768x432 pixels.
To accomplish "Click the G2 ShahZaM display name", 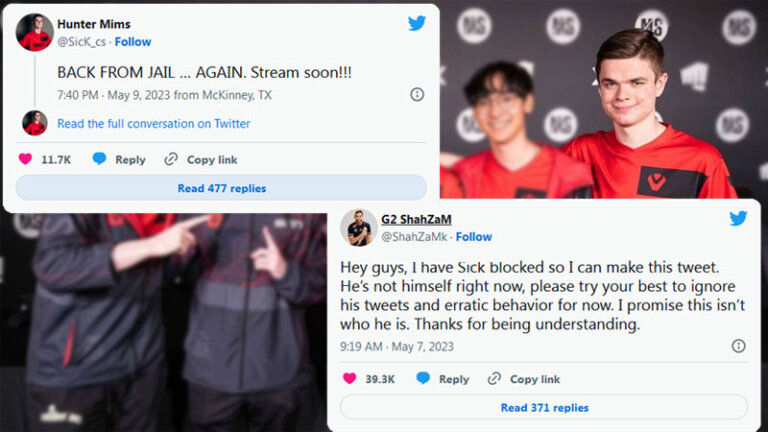I will [x=416, y=219].
